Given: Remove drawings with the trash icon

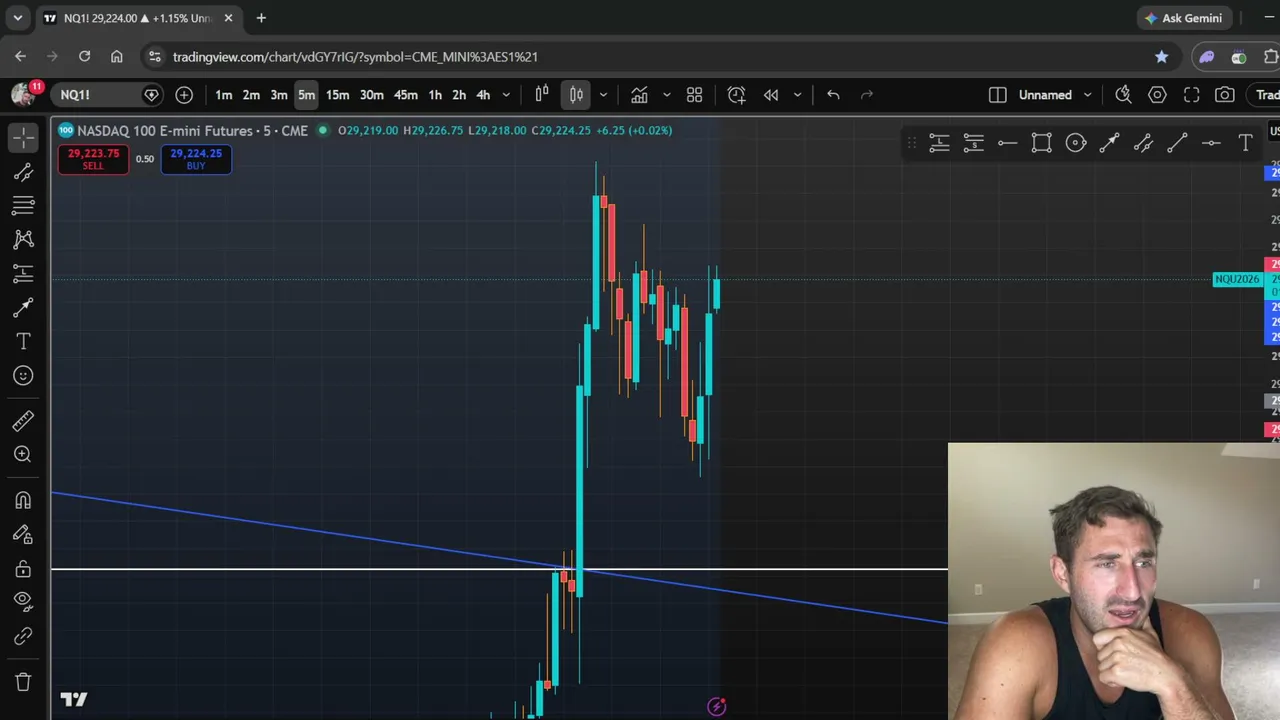Looking at the screenshot, I should click(23, 682).
